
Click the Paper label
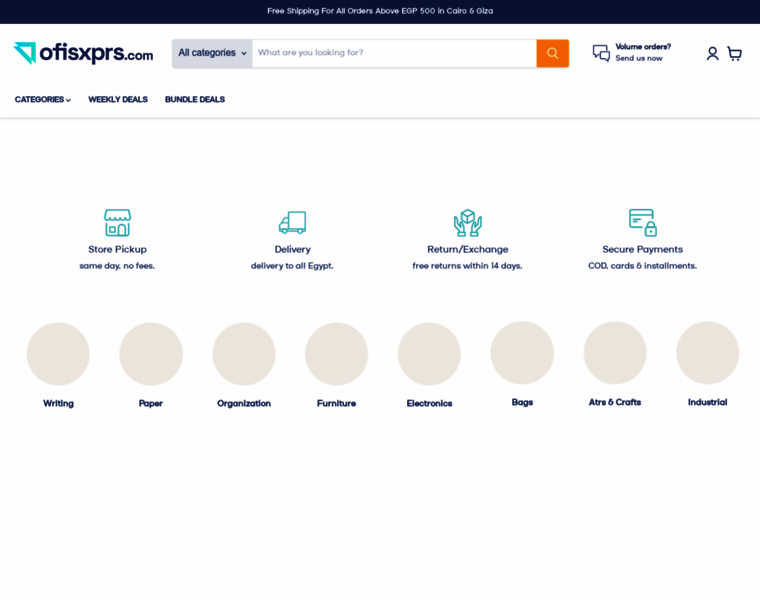pyautogui.click(x=151, y=403)
